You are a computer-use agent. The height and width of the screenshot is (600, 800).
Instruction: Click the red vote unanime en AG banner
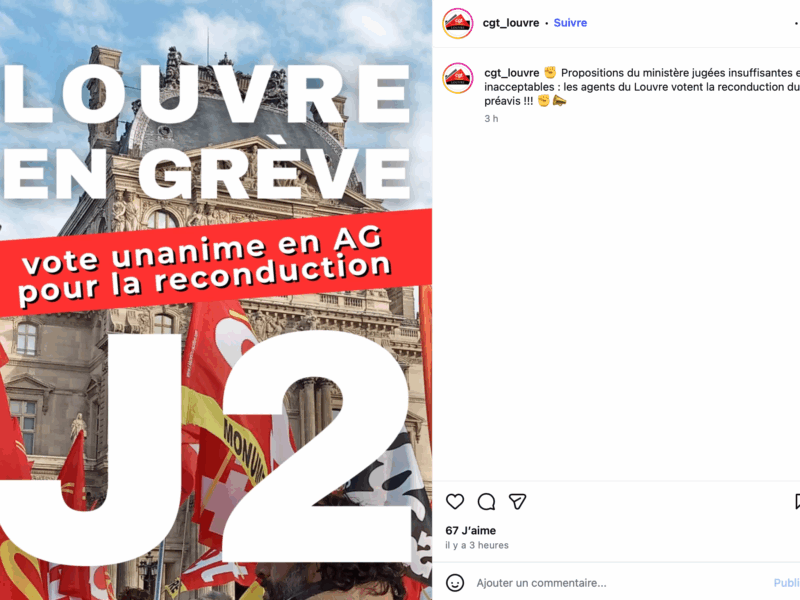coord(216,264)
